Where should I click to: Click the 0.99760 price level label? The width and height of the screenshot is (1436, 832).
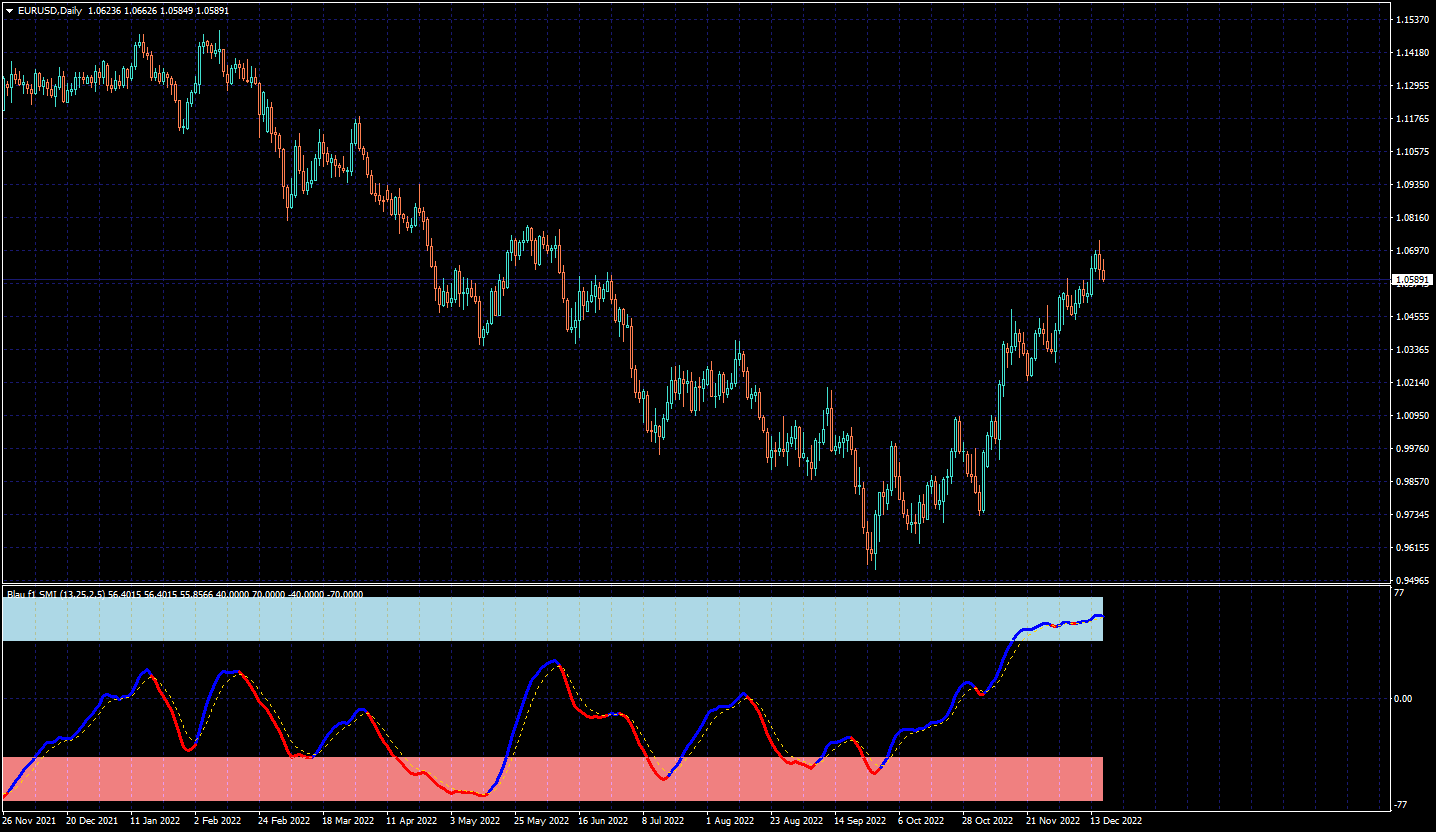coord(1412,449)
